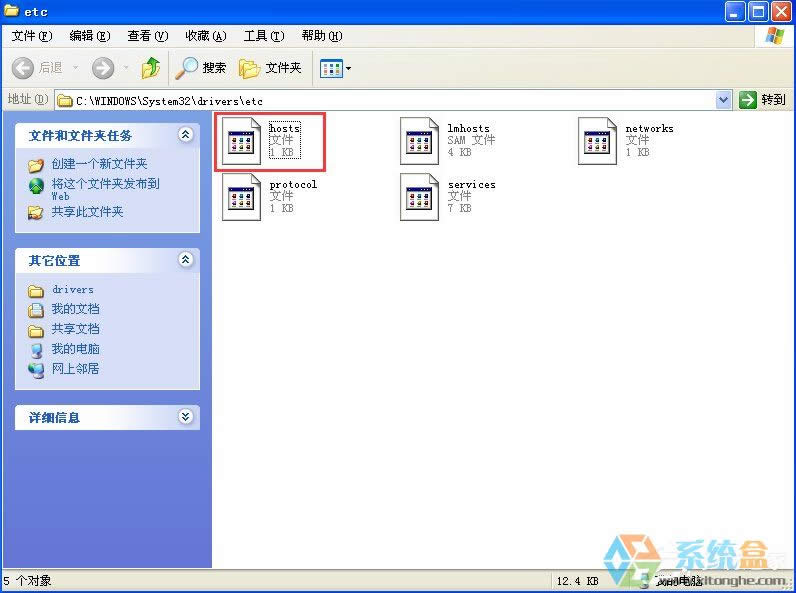Select the hosts file icon
Viewport: 796px width, 593px height.
(242, 141)
